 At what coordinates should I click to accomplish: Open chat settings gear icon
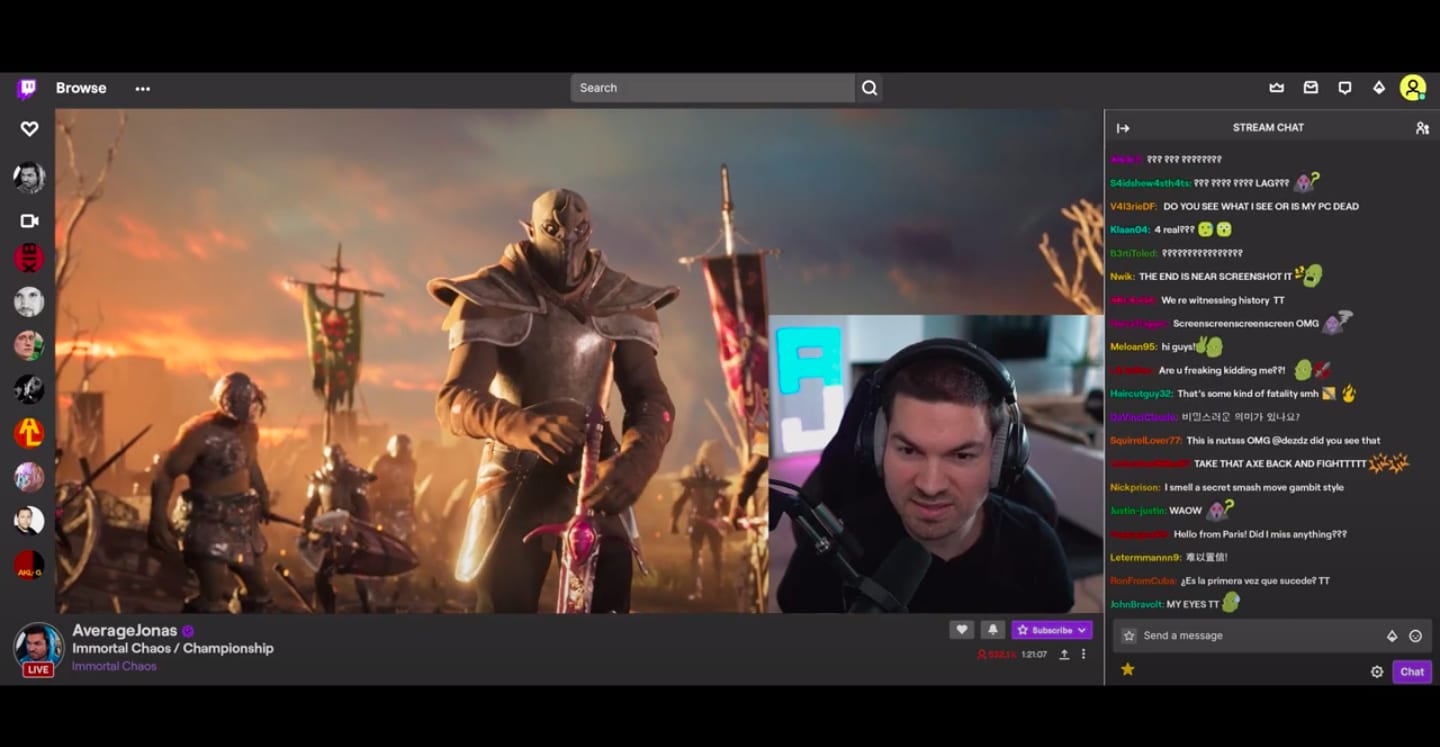coord(1377,672)
